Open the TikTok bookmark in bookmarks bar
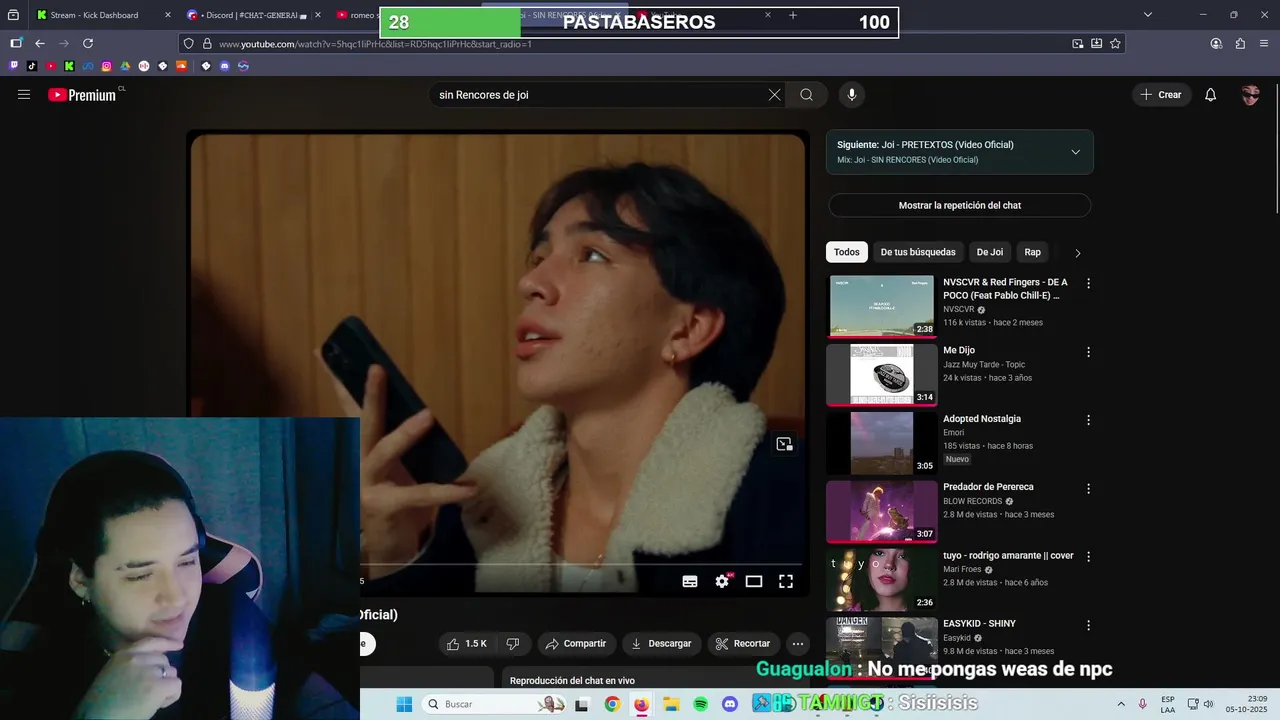Viewport: 1280px width, 720px height. (x=32, y=66)
